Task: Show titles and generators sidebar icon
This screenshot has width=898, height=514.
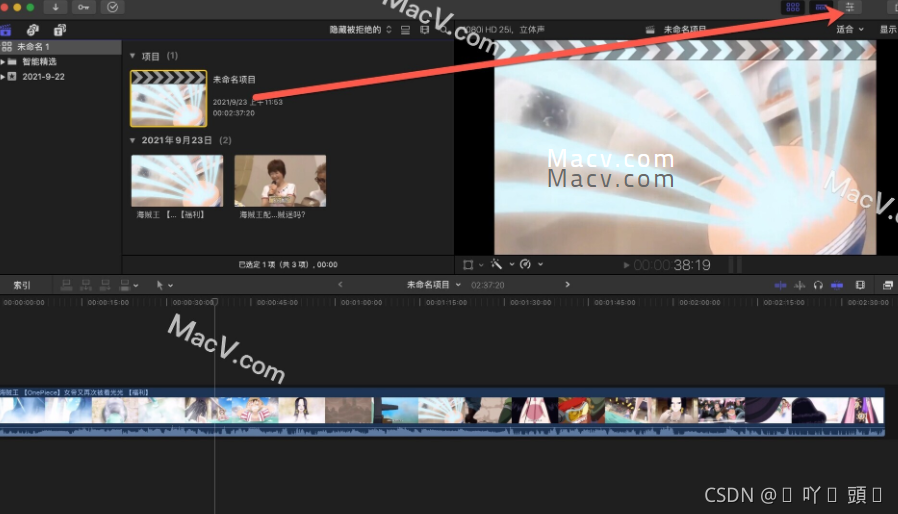Action: [x=60, y=30]
